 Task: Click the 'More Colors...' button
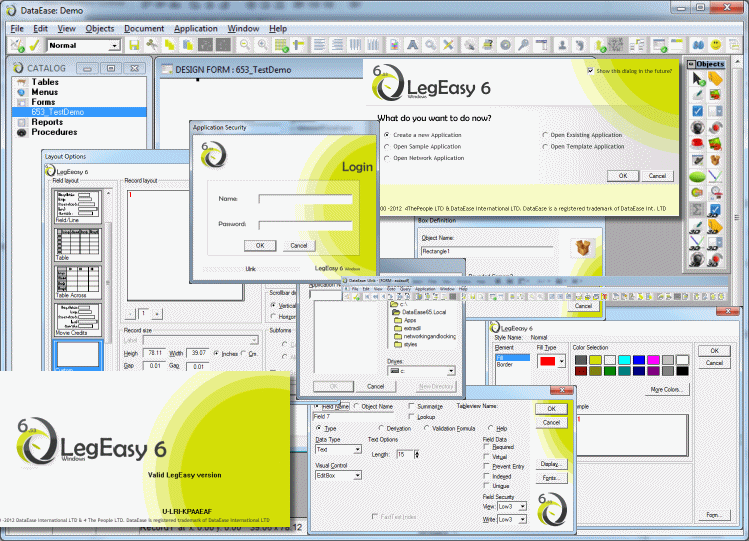pyautogui.click(x=665, y=390)
